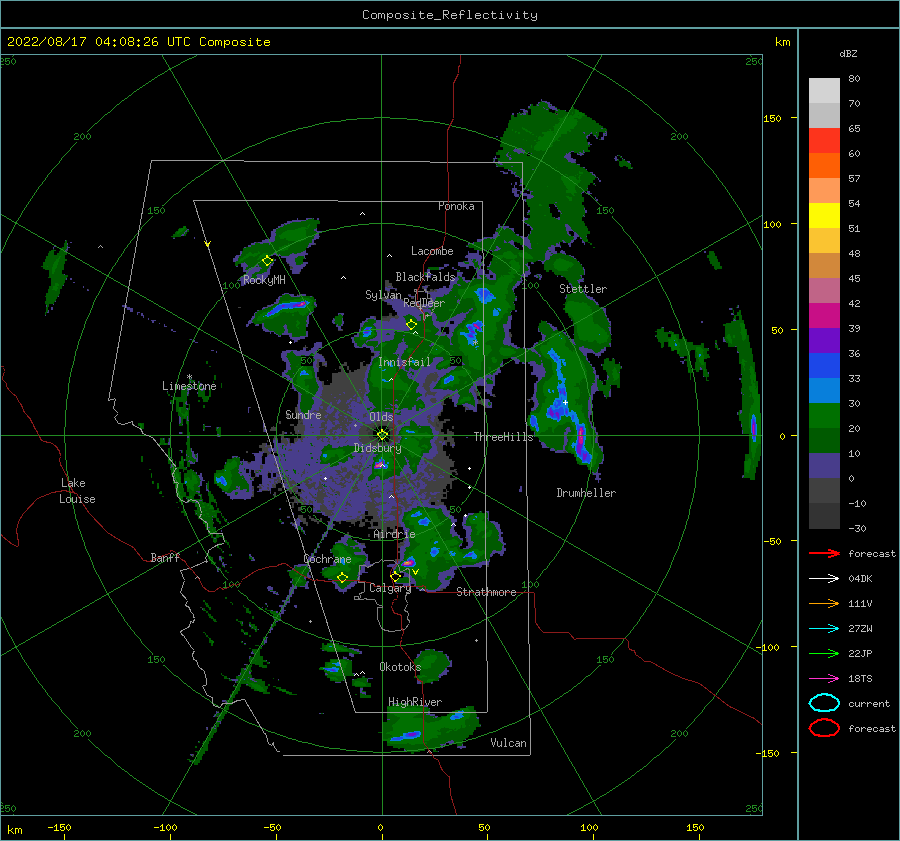
Task: Click the Airdrie label
Action: point(394,534)
